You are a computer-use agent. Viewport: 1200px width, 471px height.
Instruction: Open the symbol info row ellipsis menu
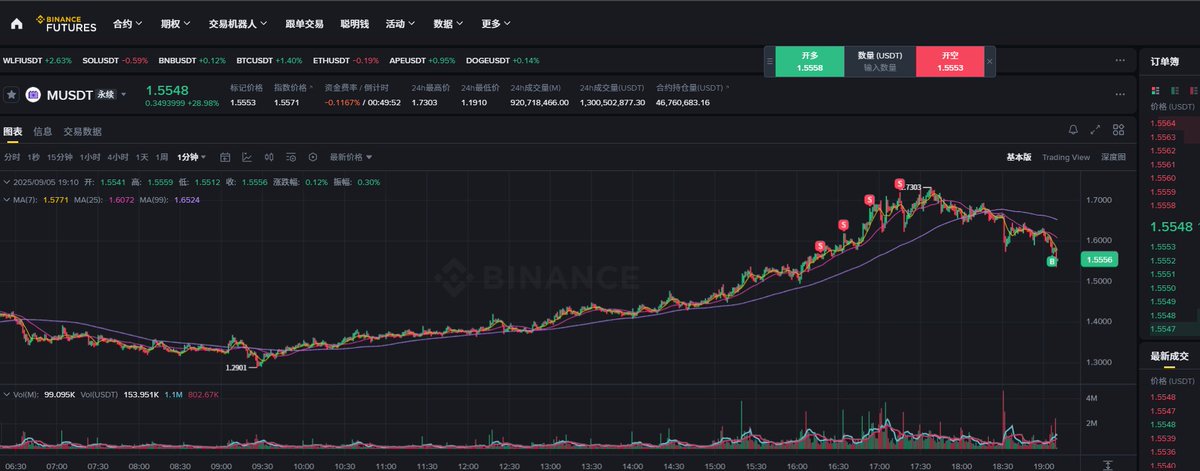coord(1120,95)
